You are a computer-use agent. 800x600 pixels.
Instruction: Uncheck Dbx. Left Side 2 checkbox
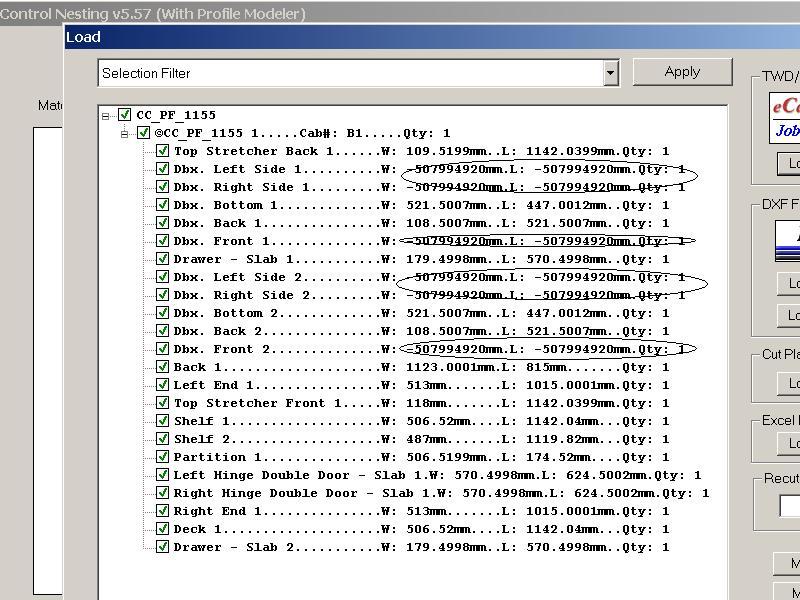coord(162,277)
